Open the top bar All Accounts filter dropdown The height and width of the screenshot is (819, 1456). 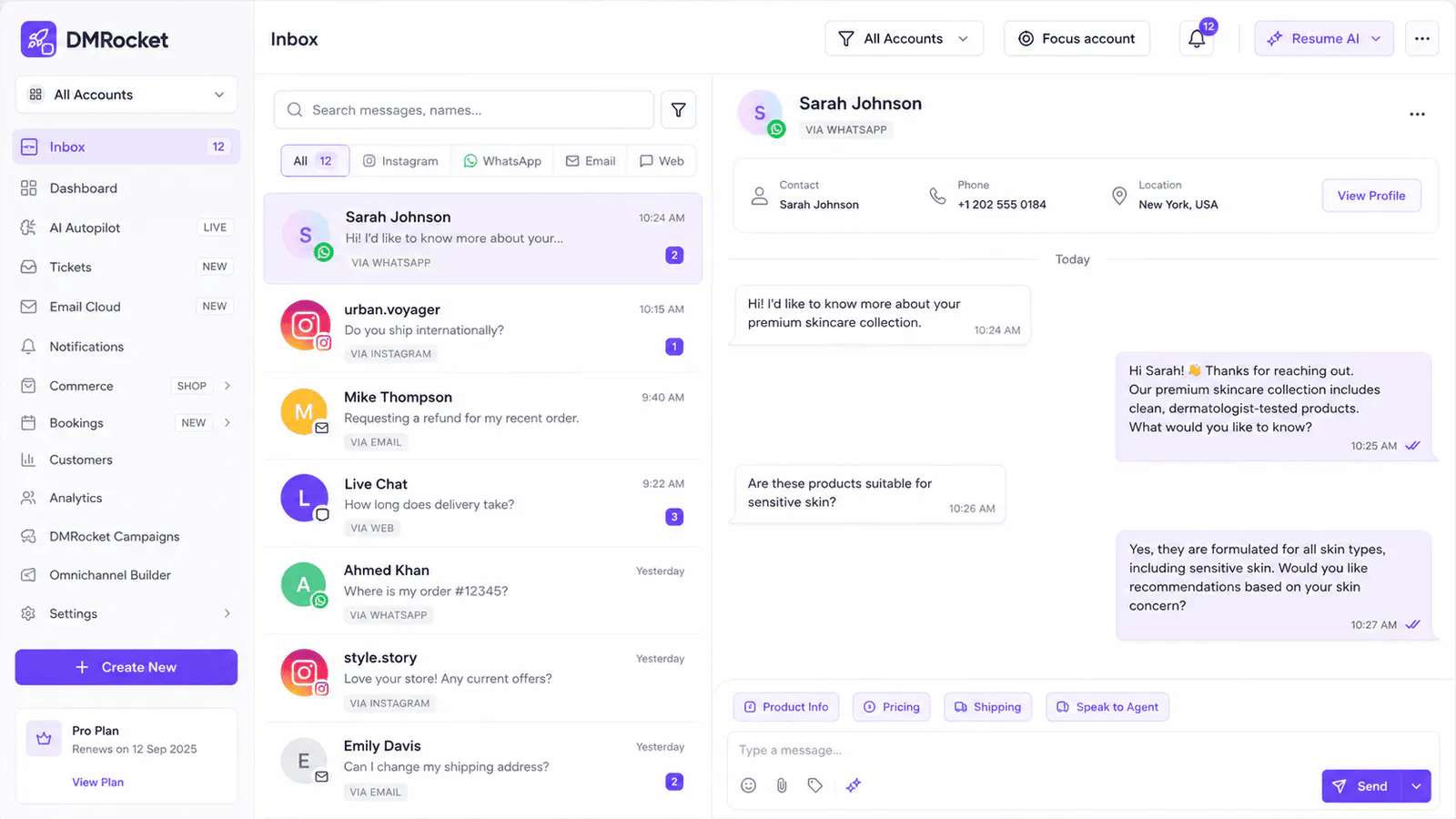[x=904, y=38]
